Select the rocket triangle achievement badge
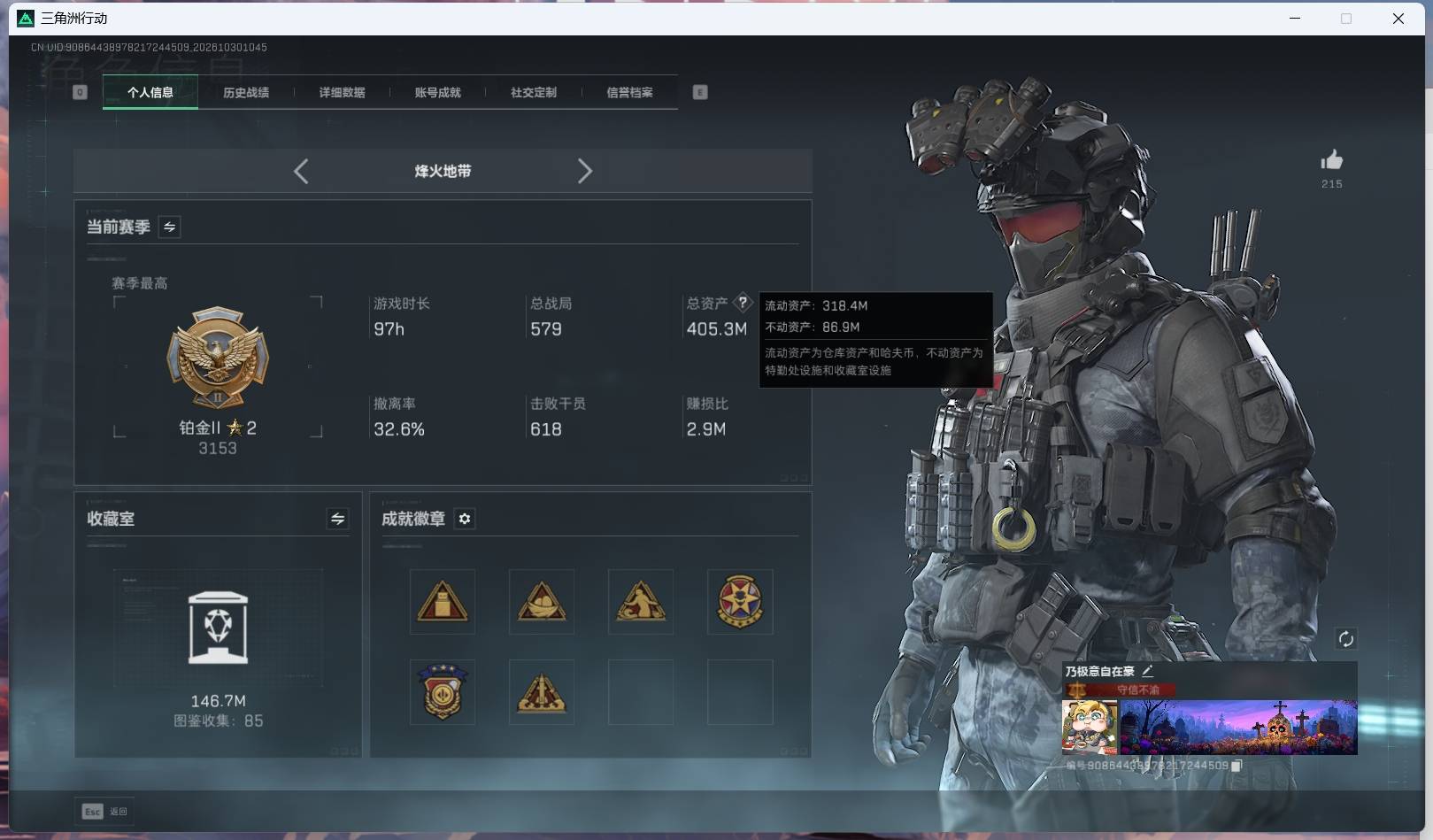Screen dimensions: 1433x840 pyautogui.click(x=542, y=692)
